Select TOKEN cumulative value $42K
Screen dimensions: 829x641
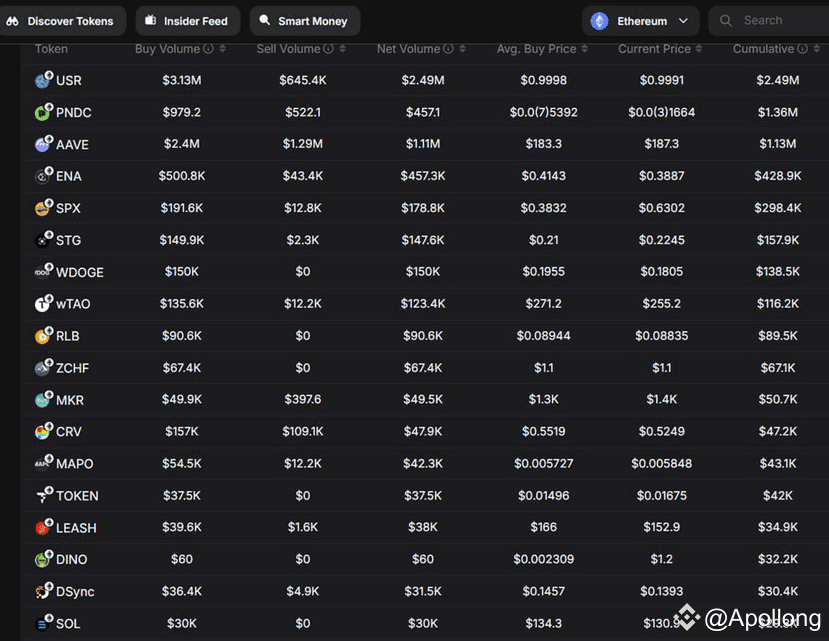(x=778, y=496)
